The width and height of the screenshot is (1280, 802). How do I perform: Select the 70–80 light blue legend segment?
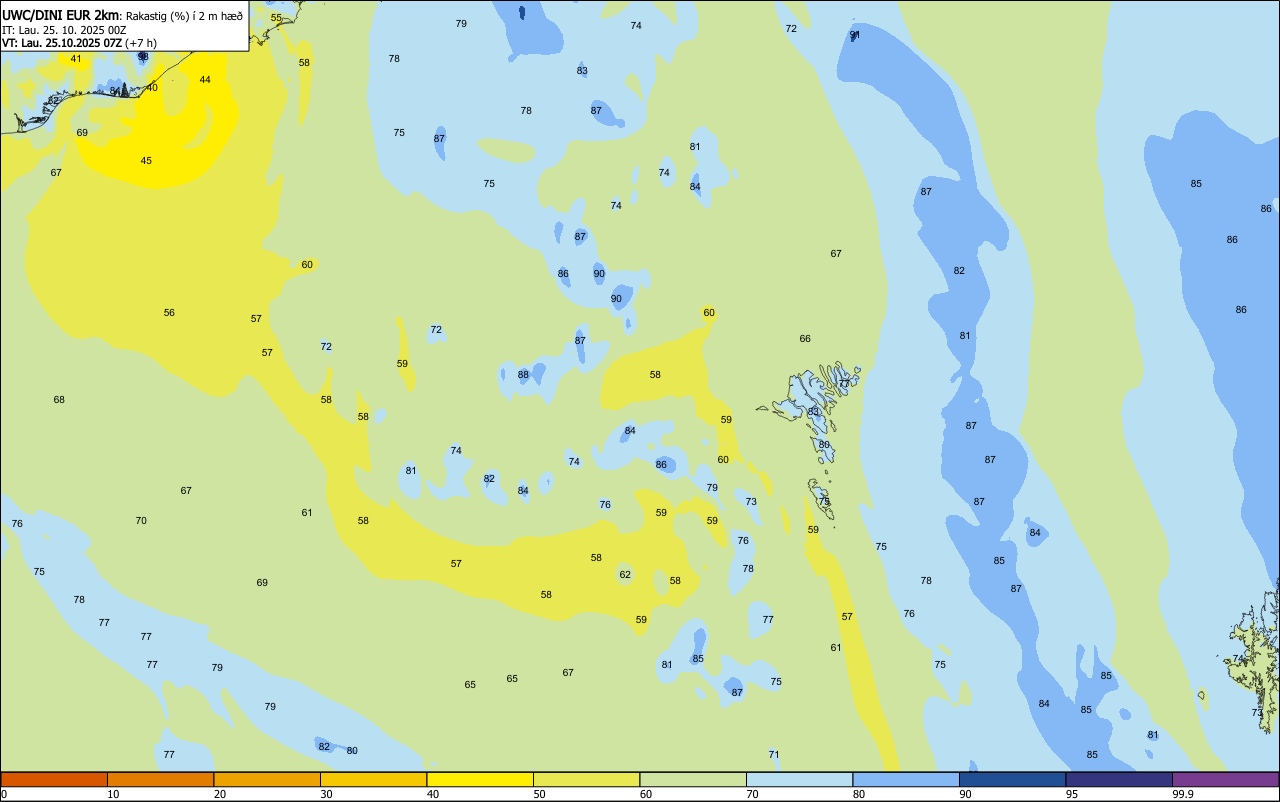tap(799, 779)
